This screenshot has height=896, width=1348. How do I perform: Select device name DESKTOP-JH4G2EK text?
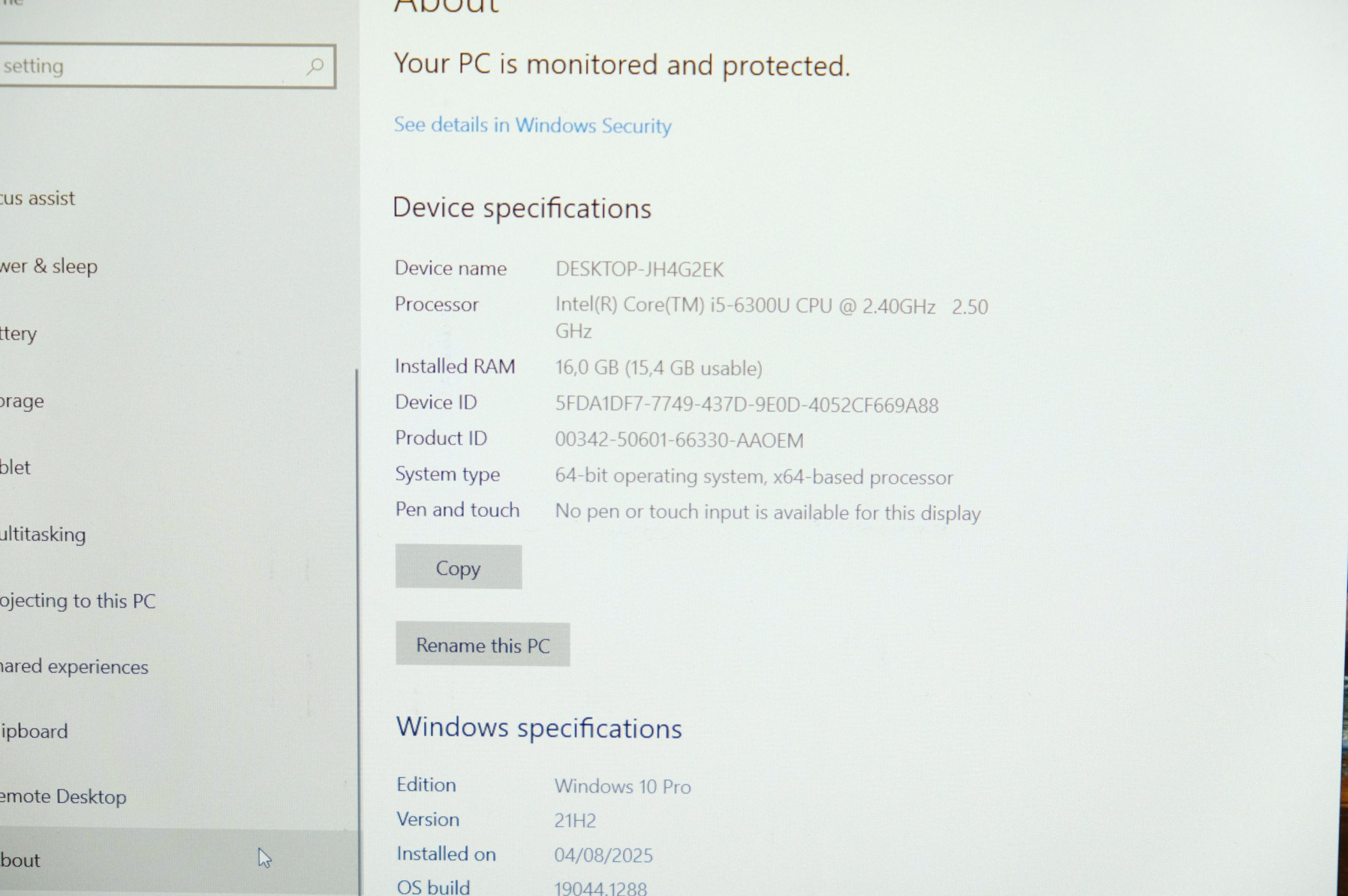click(639, 269)
